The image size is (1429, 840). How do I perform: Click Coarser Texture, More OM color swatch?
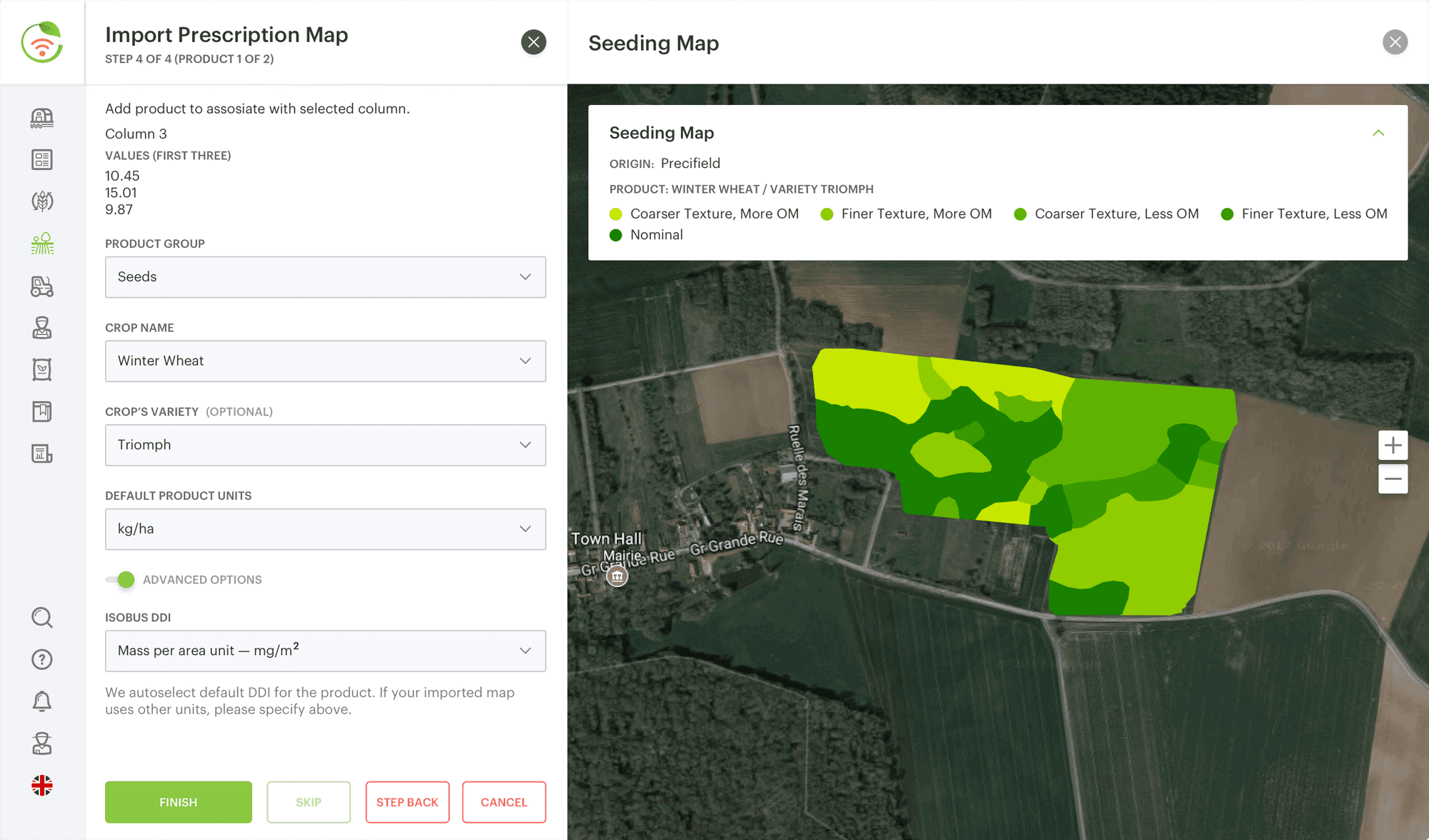616,214
